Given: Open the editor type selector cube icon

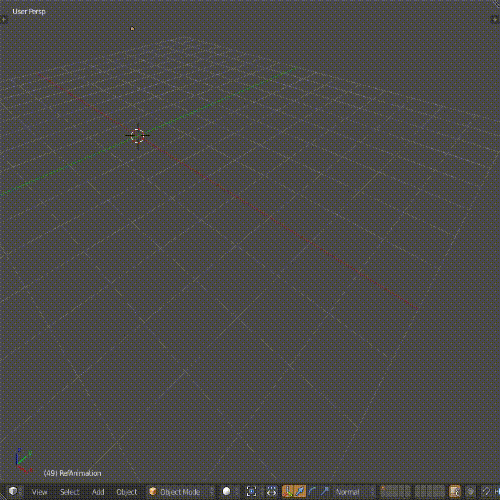Looking at the screenshot, I should tap(15, 491).
